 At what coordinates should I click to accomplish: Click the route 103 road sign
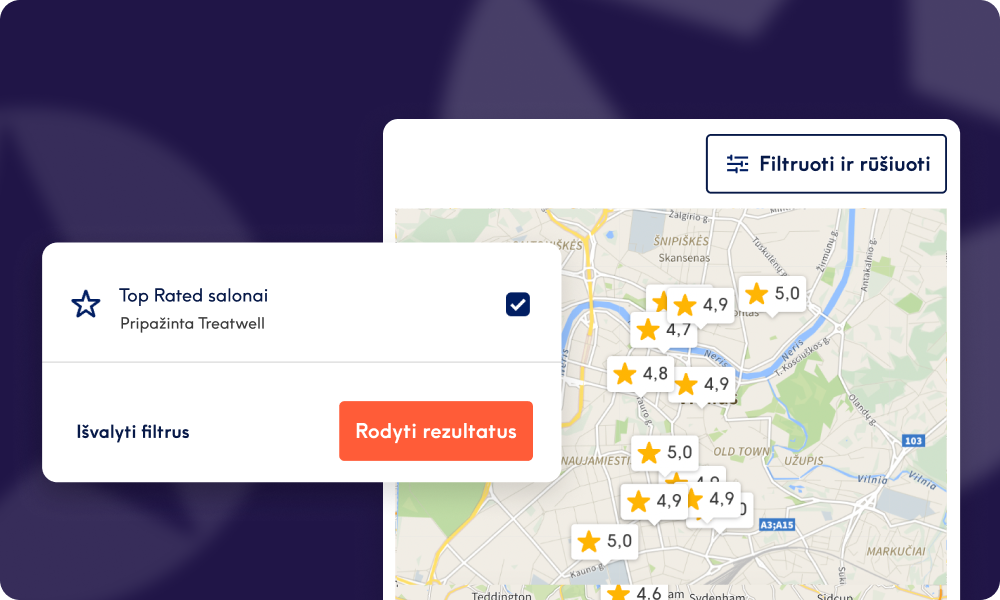(x=911, y=441)
